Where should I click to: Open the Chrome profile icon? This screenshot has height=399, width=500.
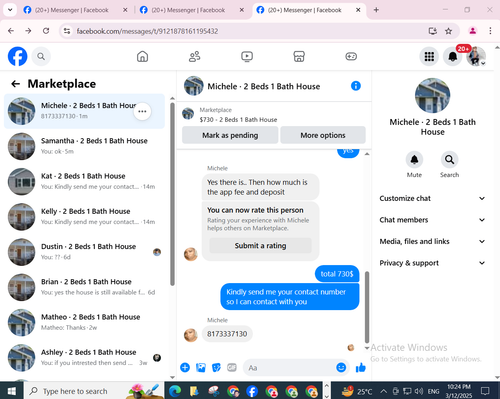[473, 31]
